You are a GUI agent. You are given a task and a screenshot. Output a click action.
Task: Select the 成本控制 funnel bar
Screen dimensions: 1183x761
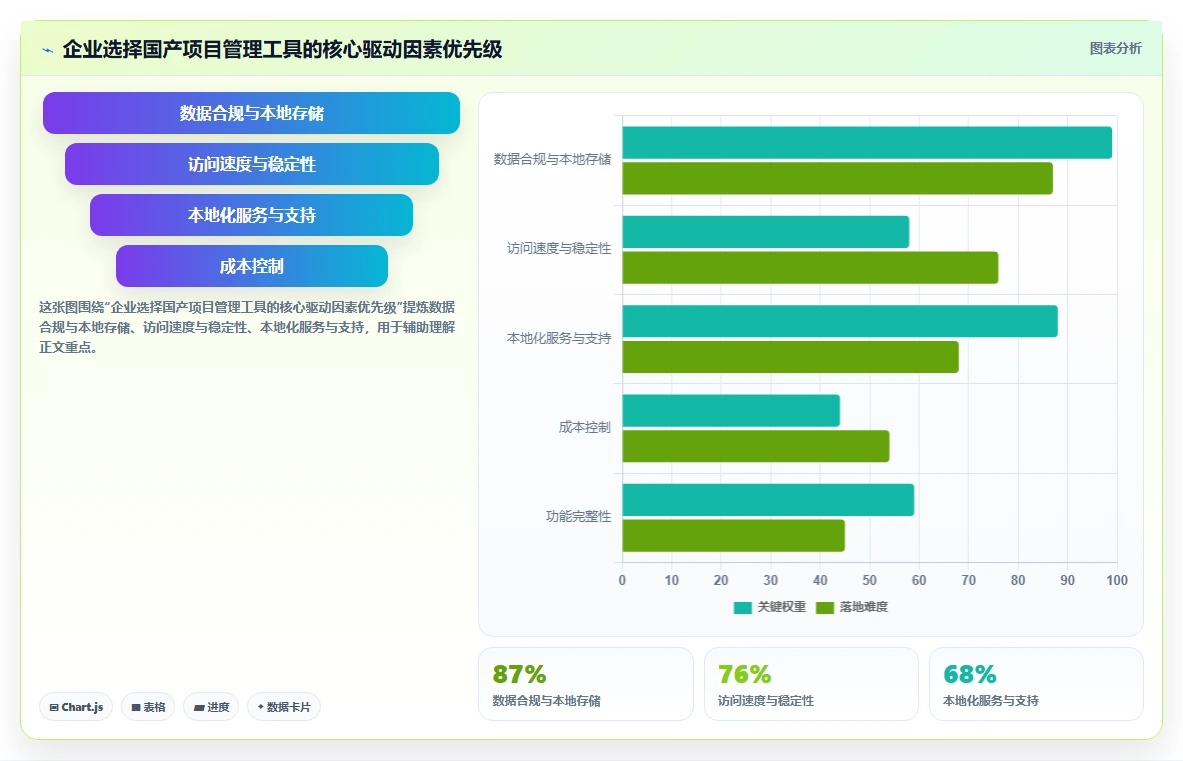(251, 266)
